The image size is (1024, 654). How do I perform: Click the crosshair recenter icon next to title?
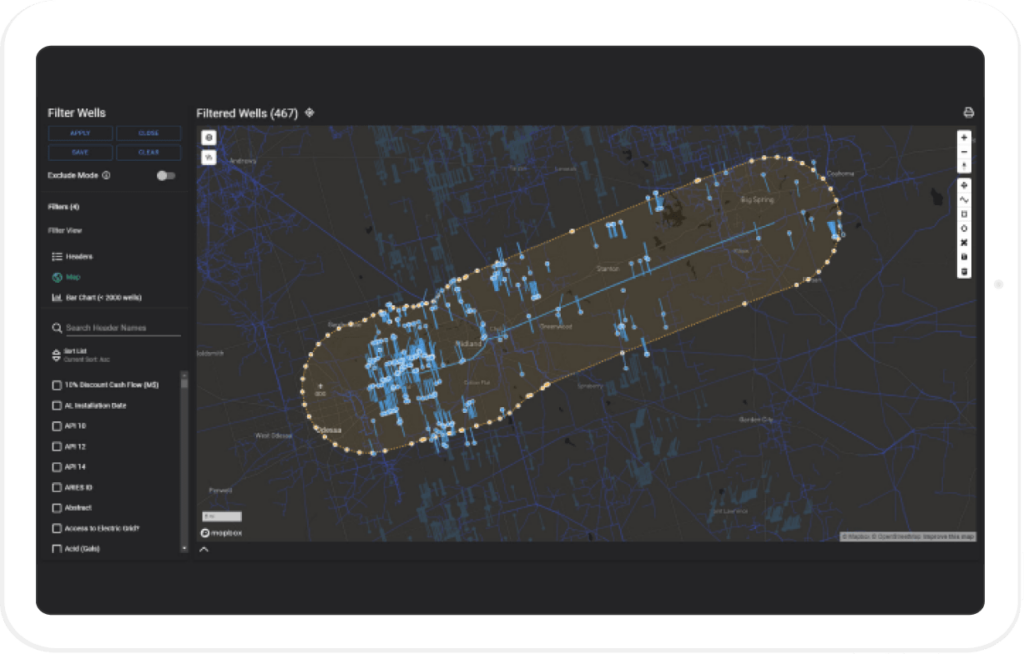click(x=308, y=113)
